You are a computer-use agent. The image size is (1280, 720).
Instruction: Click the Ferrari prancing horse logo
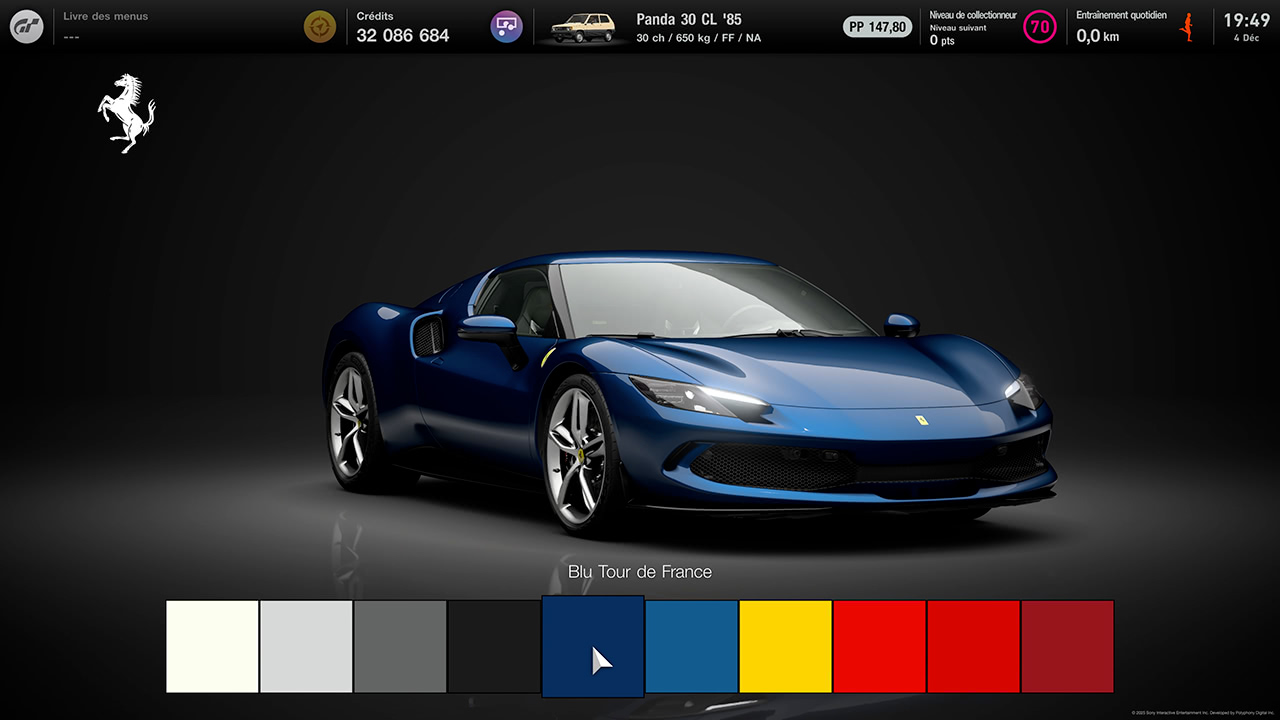127,113
